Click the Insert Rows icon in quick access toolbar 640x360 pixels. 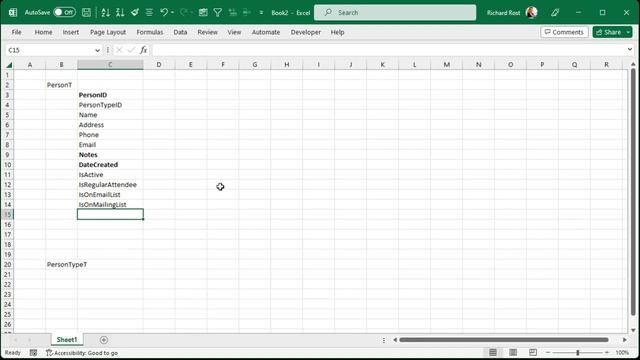pos(232,13)
